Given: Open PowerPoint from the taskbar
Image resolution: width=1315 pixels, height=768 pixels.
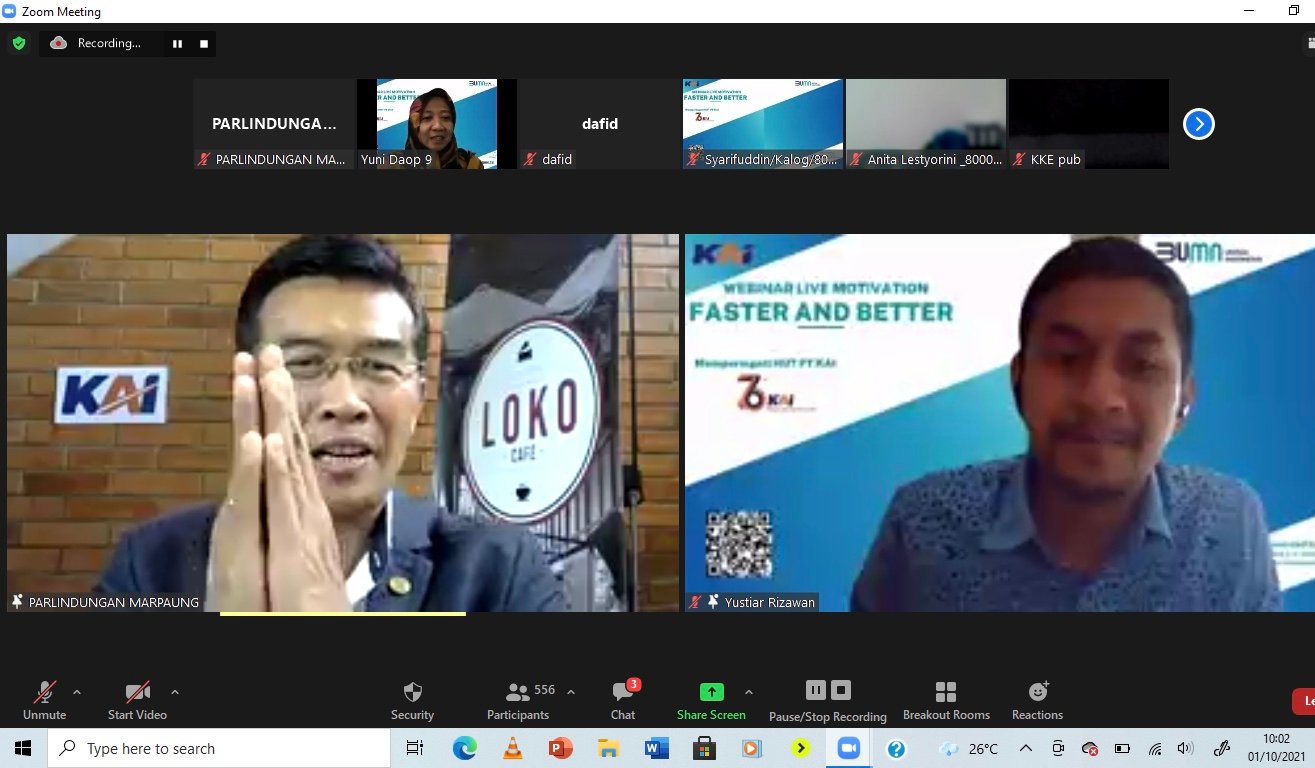Looking at the screenshot, I should [560, 748].
